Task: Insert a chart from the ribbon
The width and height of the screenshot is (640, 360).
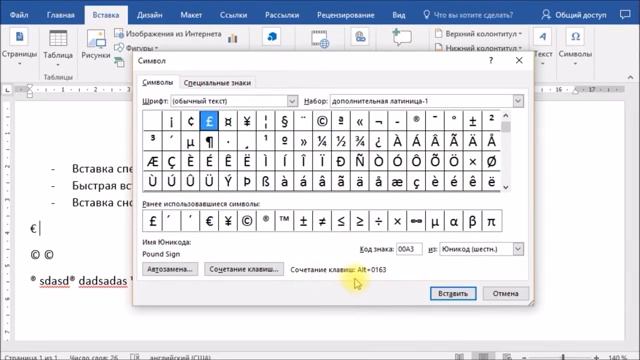Action: pos(233,38)
